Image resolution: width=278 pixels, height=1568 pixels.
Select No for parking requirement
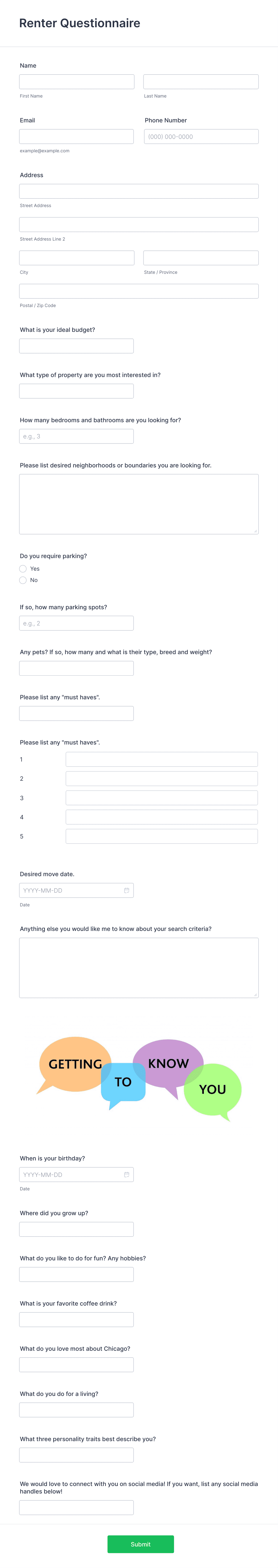click(22, 580)
